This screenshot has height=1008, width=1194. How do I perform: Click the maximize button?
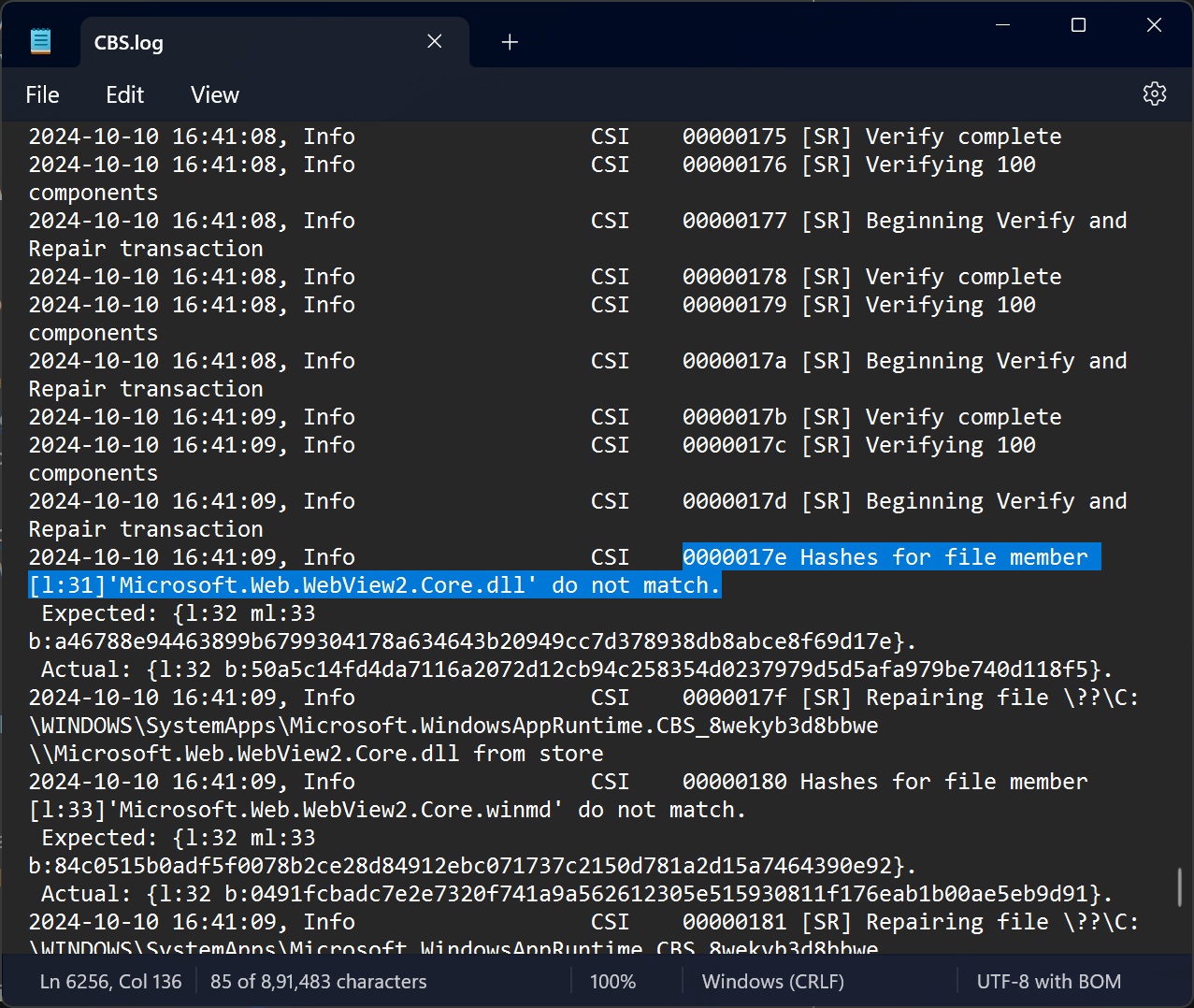[1078, 25]
